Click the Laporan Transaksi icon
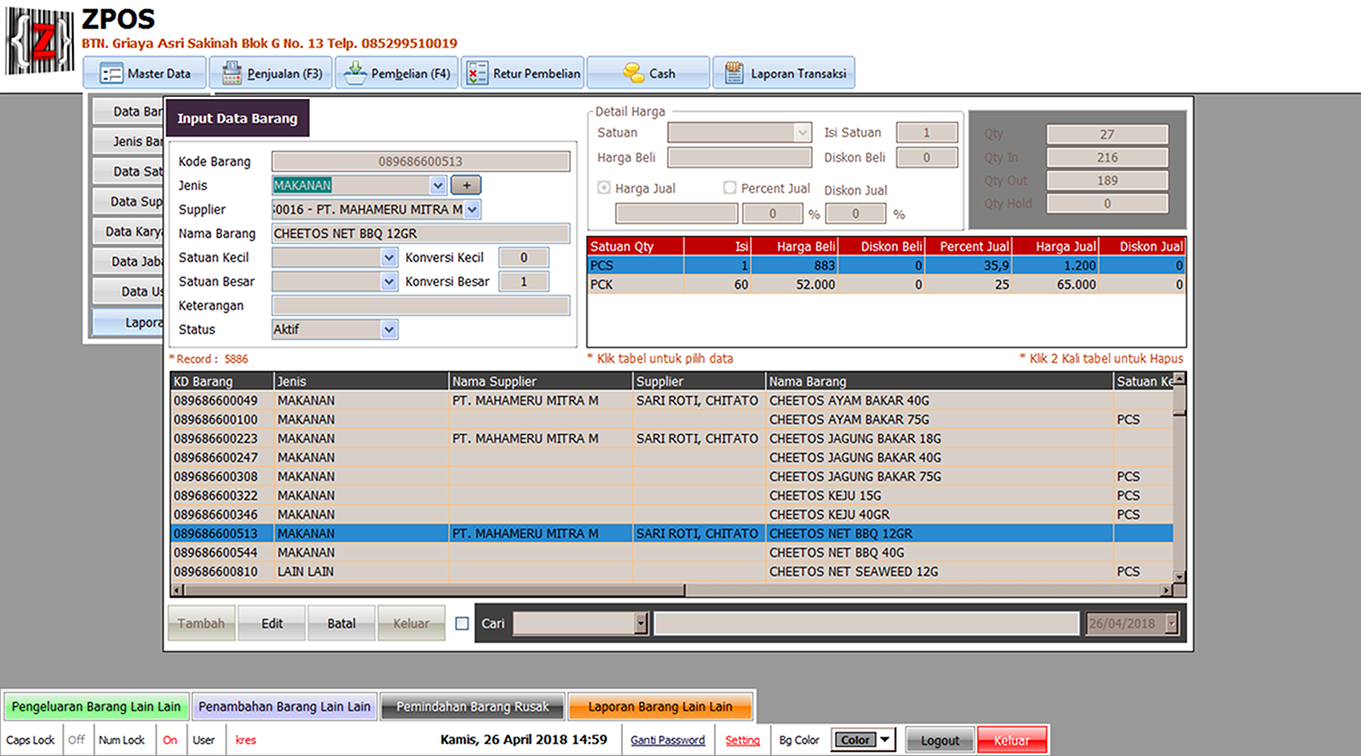 click(x=734, y=74)
